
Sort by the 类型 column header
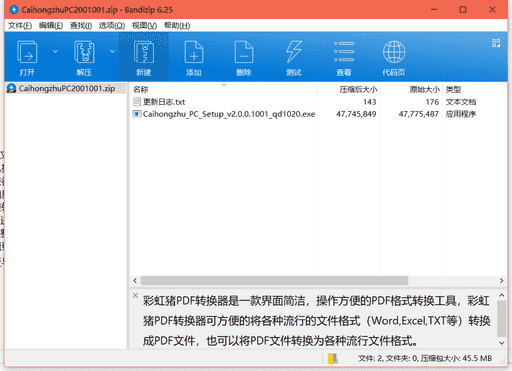[x=475, y=89]
